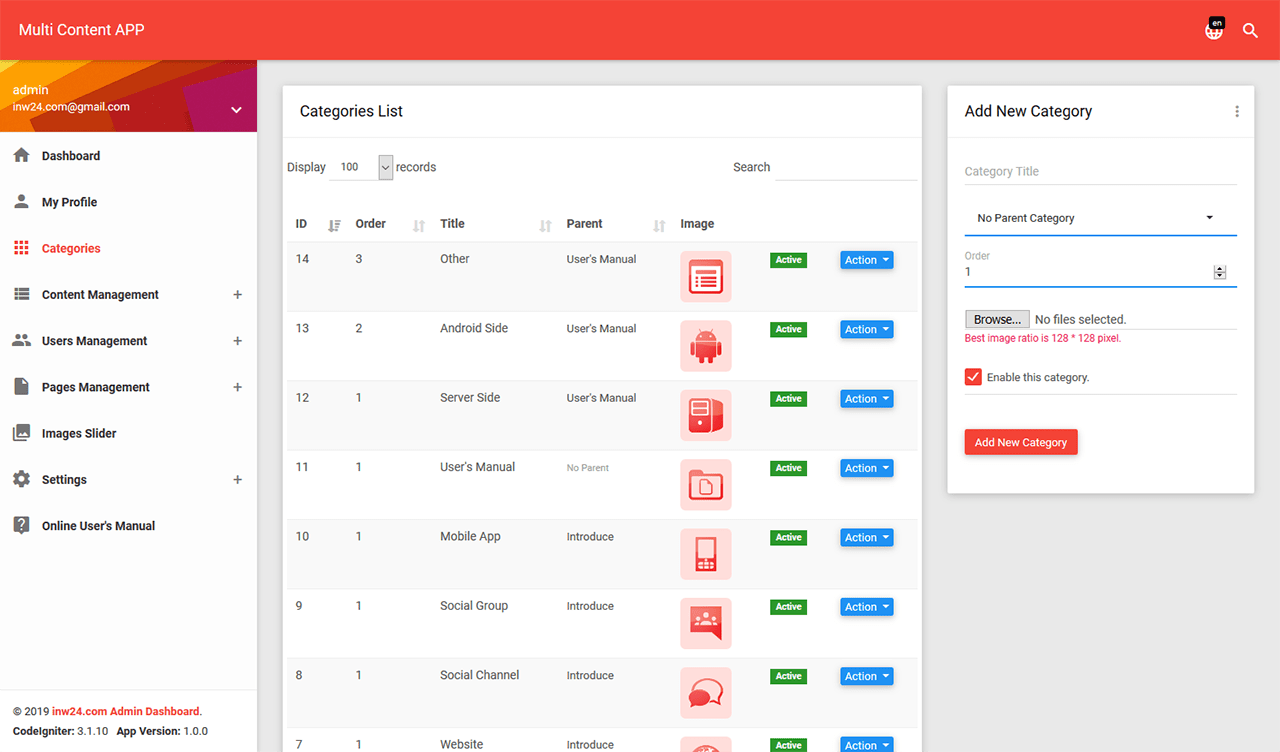Toggle Active status for Other category
1280x752 pixels.
[x=788, y=260]
